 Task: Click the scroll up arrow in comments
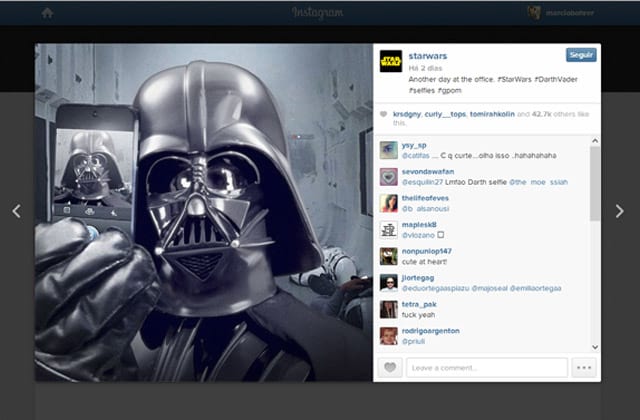click(595, 141)
